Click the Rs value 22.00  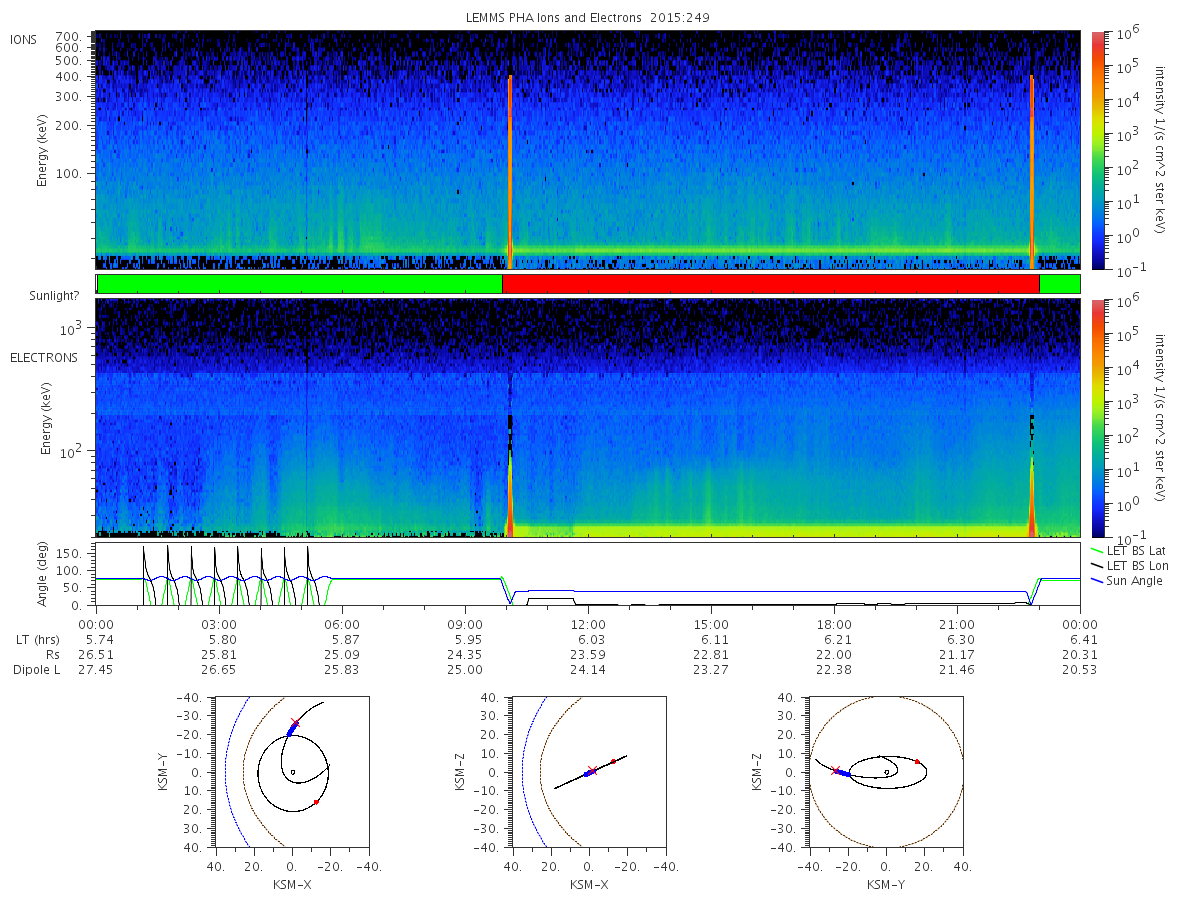coord(834,654)
